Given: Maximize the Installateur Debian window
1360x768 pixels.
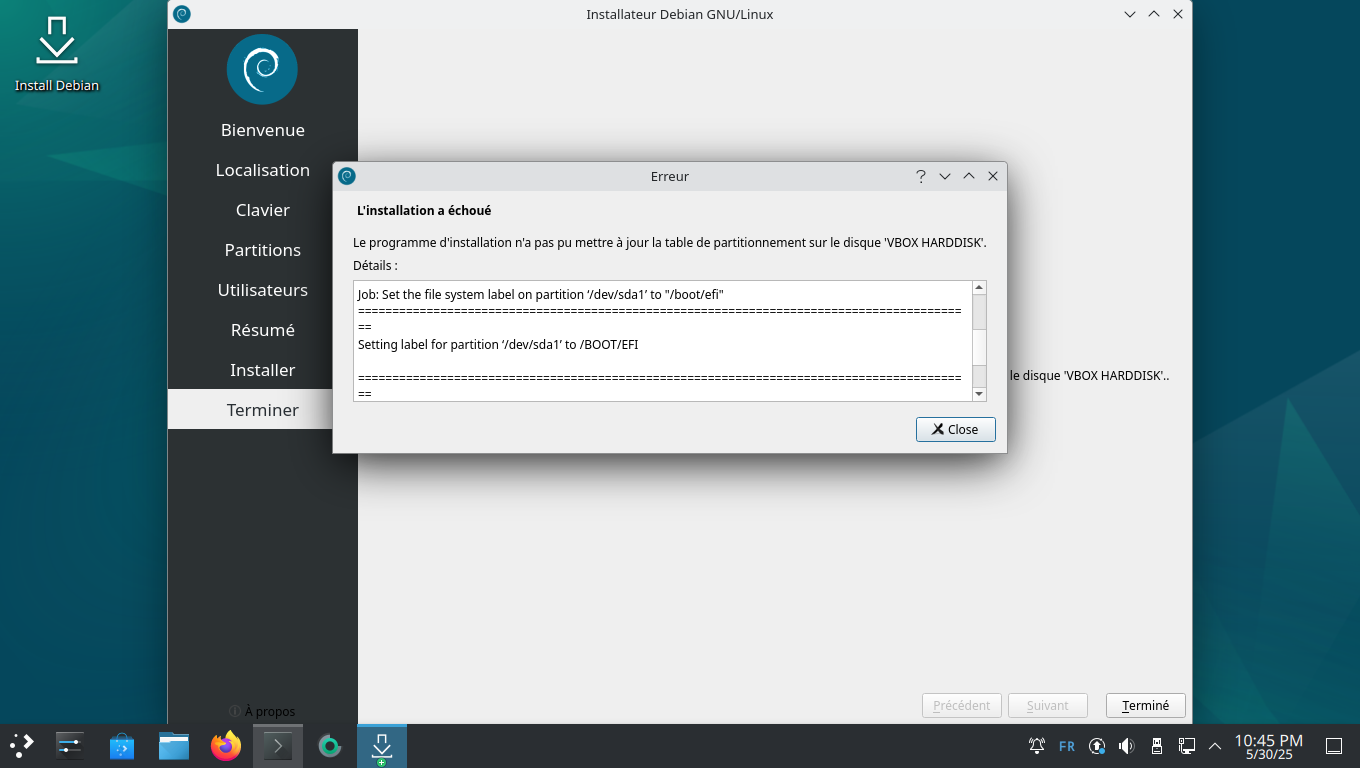Looking at the screenshot, I should coord(1154,14).
